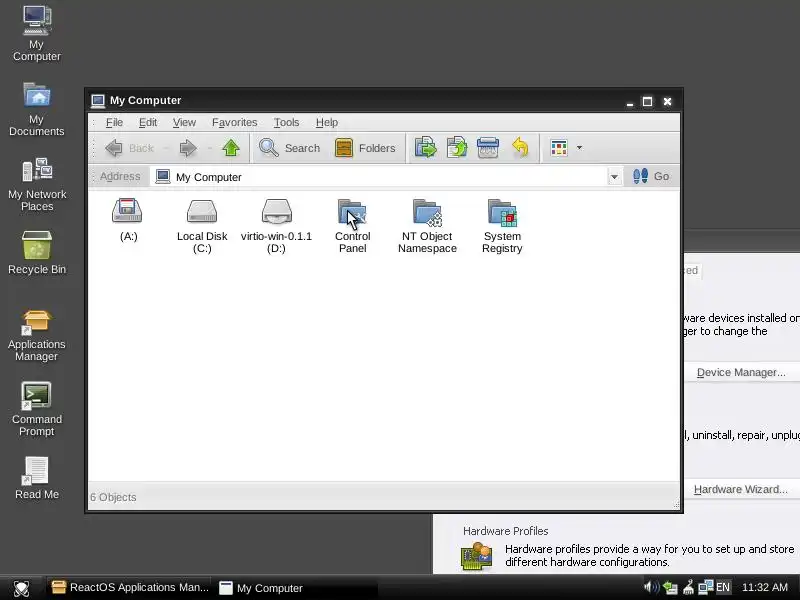Open the Favorites menu
This screenshot has height=600, width=800.
(235, 122)
